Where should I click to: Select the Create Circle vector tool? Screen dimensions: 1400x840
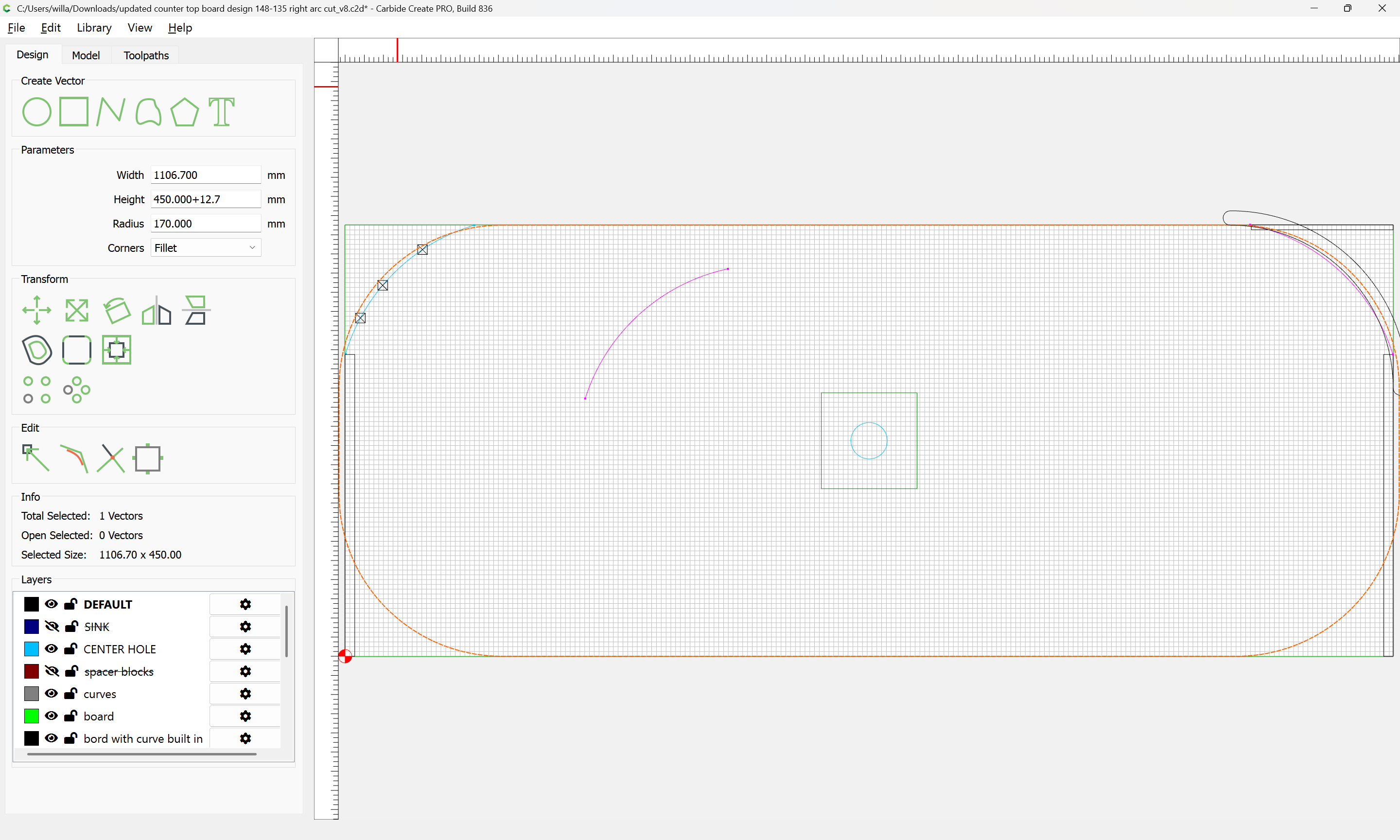coord(37,111)
